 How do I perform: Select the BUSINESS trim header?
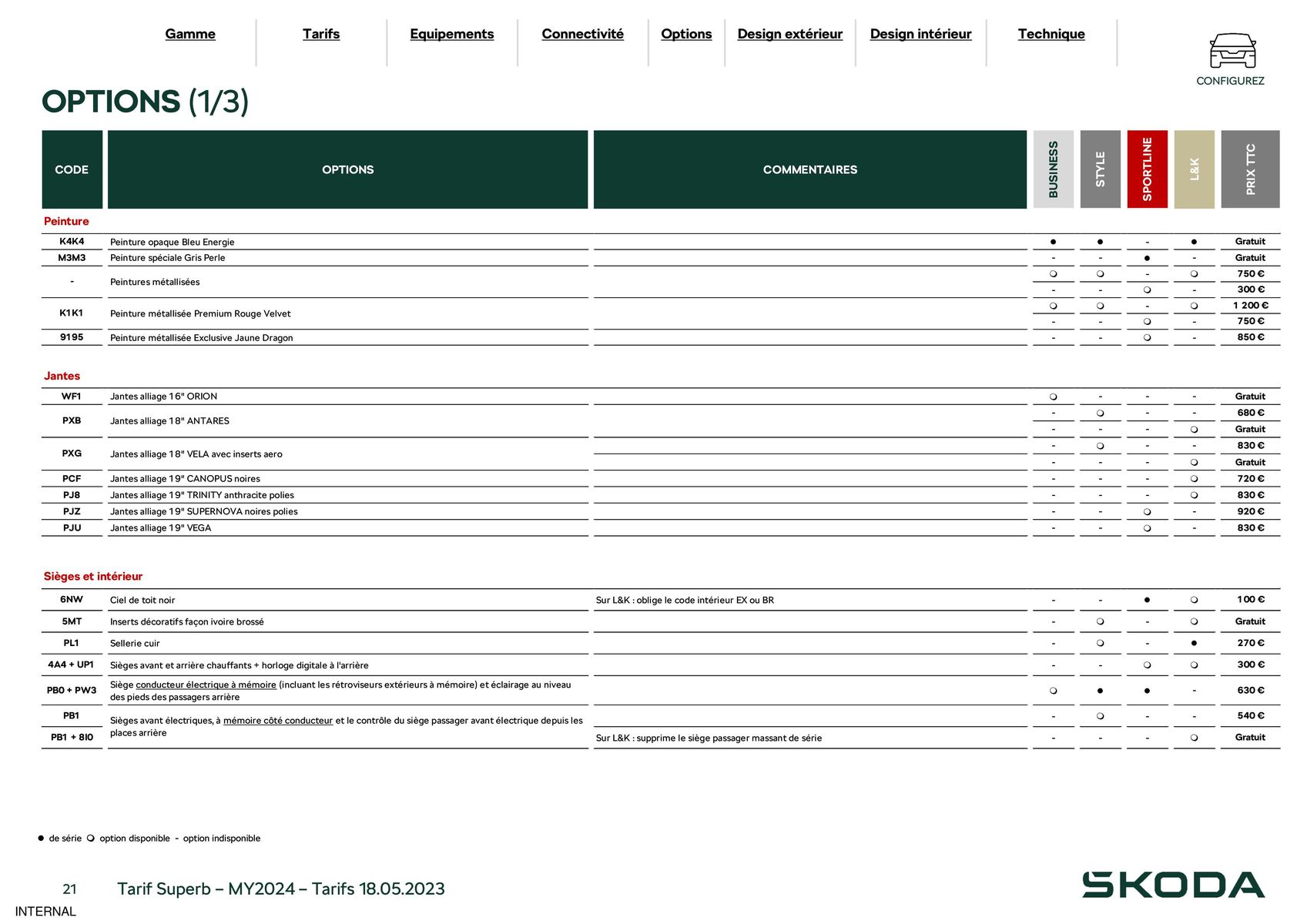(x=1054, y=169)
